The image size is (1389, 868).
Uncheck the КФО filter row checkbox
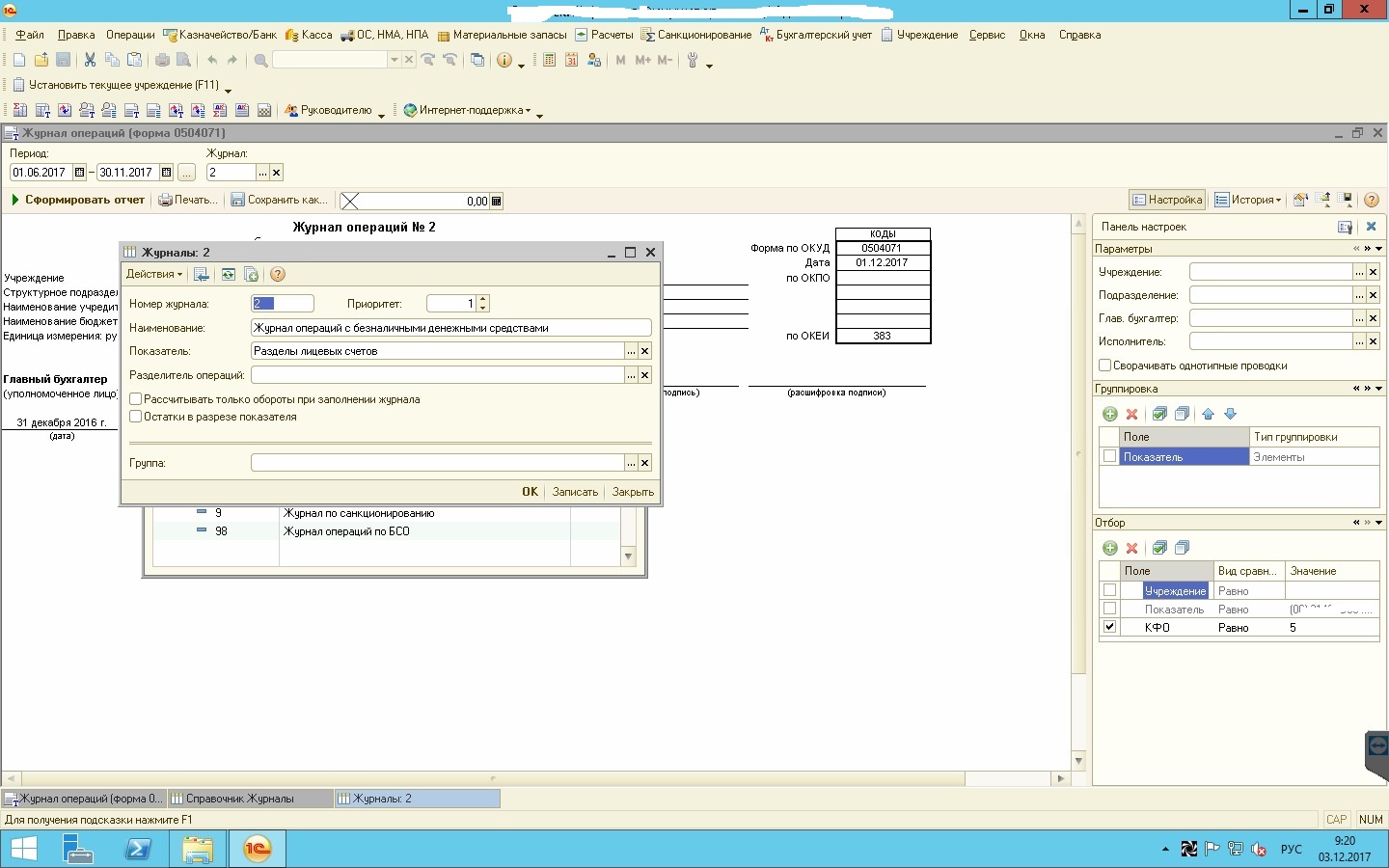tap(1109, 627)
